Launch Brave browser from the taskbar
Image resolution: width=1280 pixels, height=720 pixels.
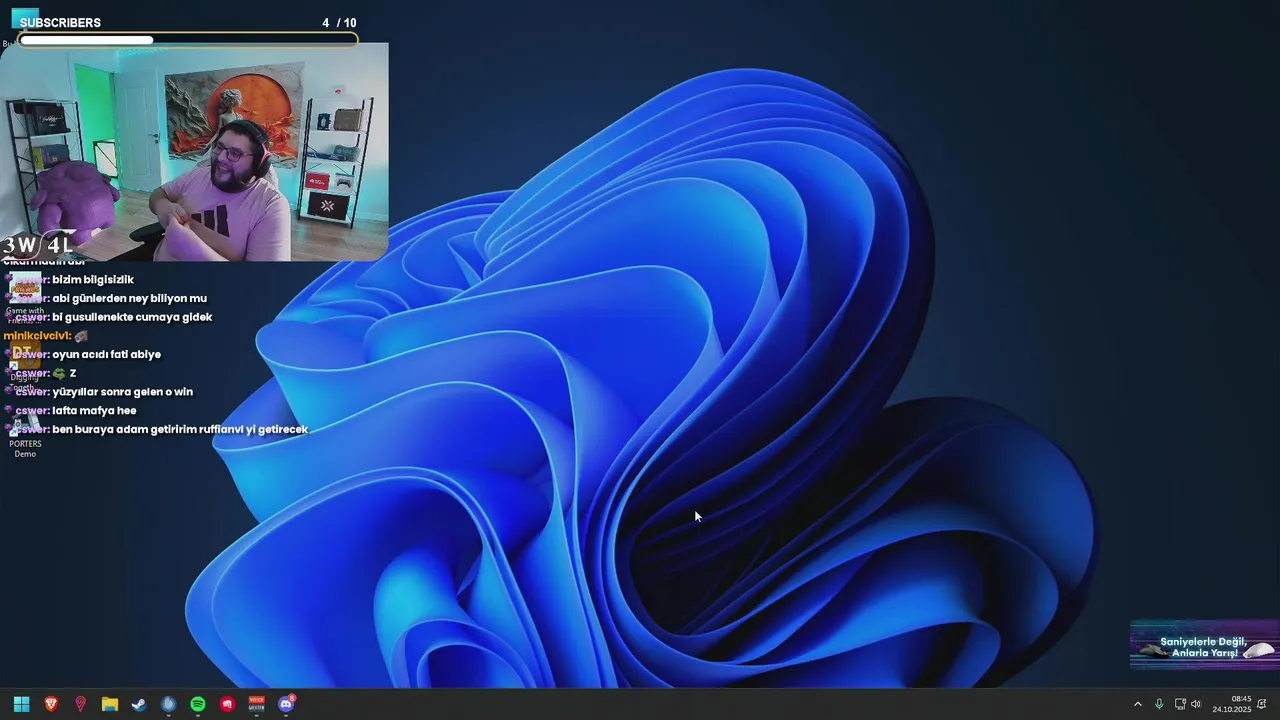tap(51, 704)
